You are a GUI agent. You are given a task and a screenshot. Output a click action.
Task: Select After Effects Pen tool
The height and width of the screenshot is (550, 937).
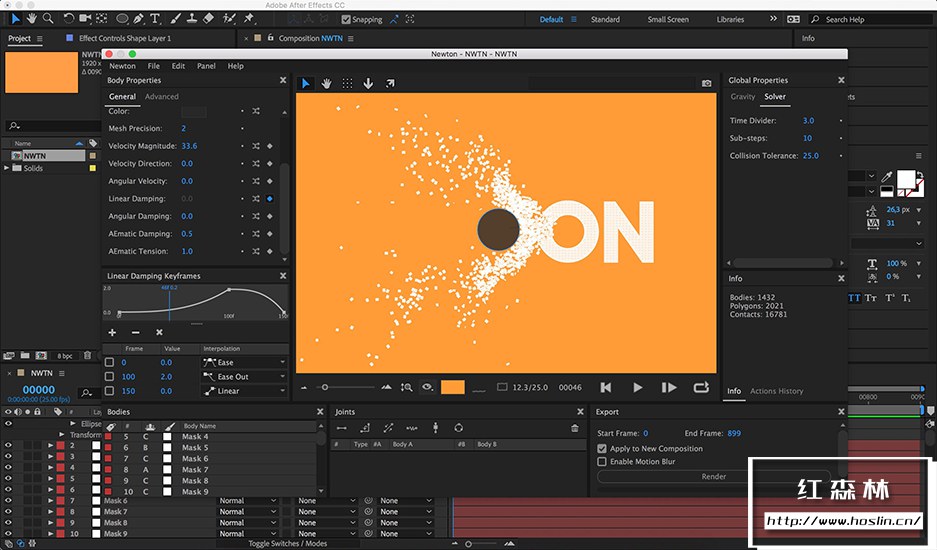click(139, 19)
